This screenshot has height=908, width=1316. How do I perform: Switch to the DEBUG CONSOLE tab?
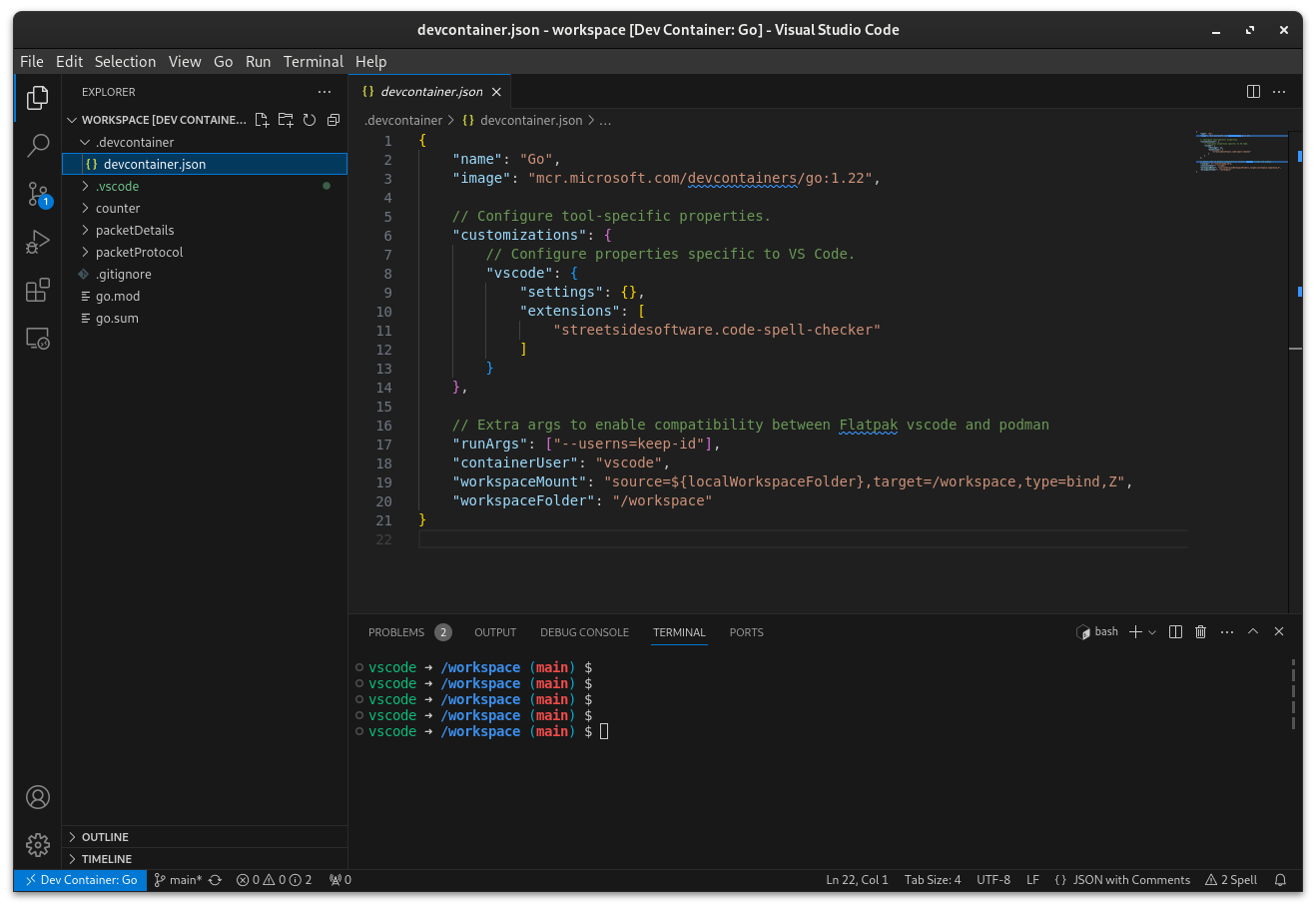click(584, 632)
